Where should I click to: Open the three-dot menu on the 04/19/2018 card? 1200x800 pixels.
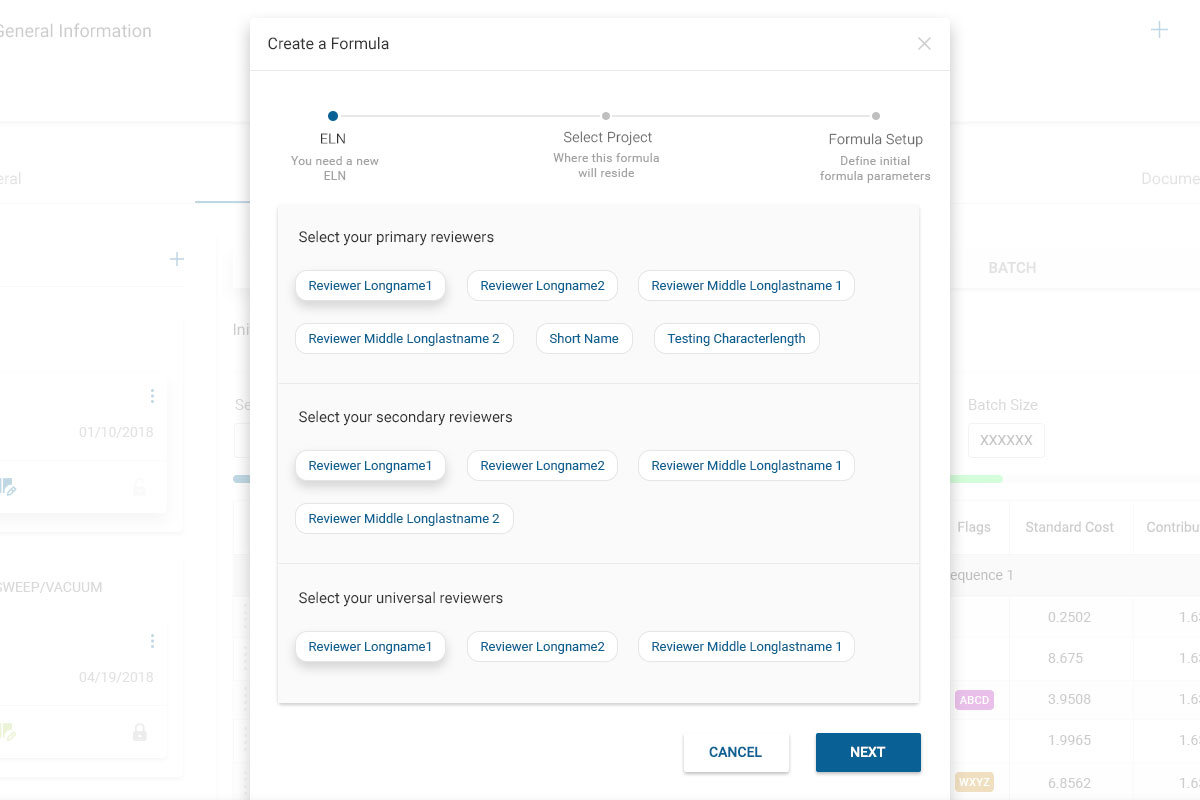[x=152, y=641]
